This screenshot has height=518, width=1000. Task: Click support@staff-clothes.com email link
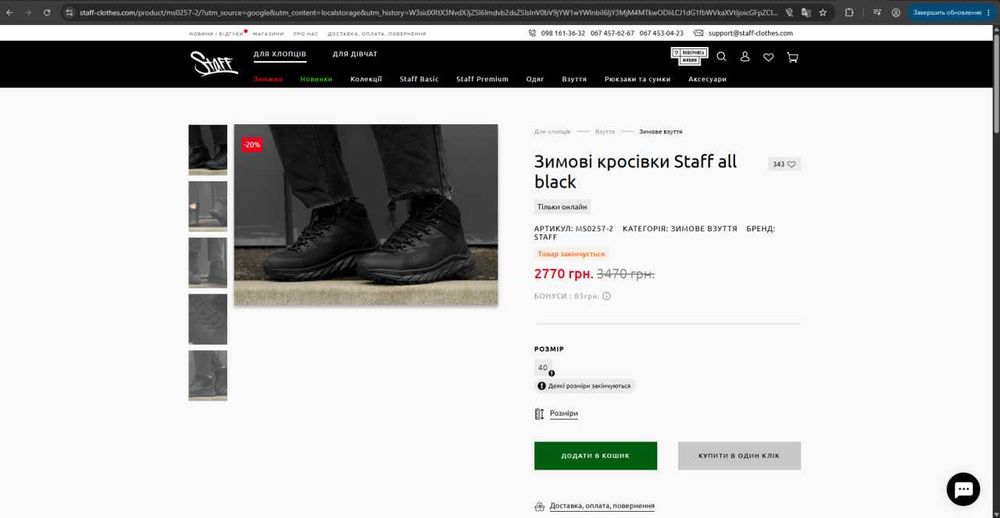(750, 33)
